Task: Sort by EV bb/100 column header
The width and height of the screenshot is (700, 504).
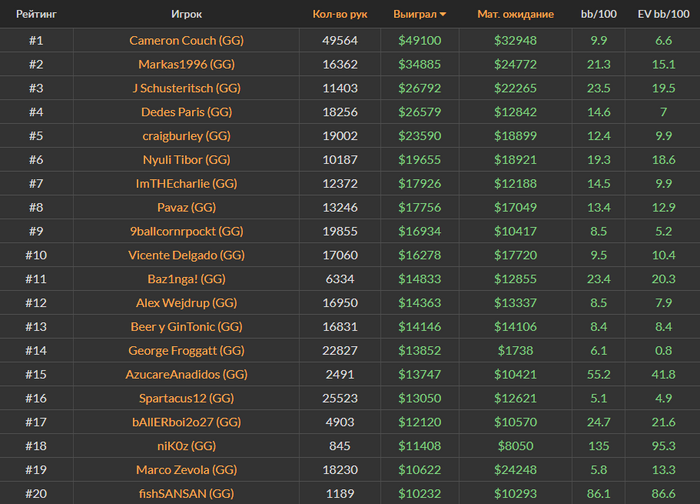Action: (x=662, y=15)
